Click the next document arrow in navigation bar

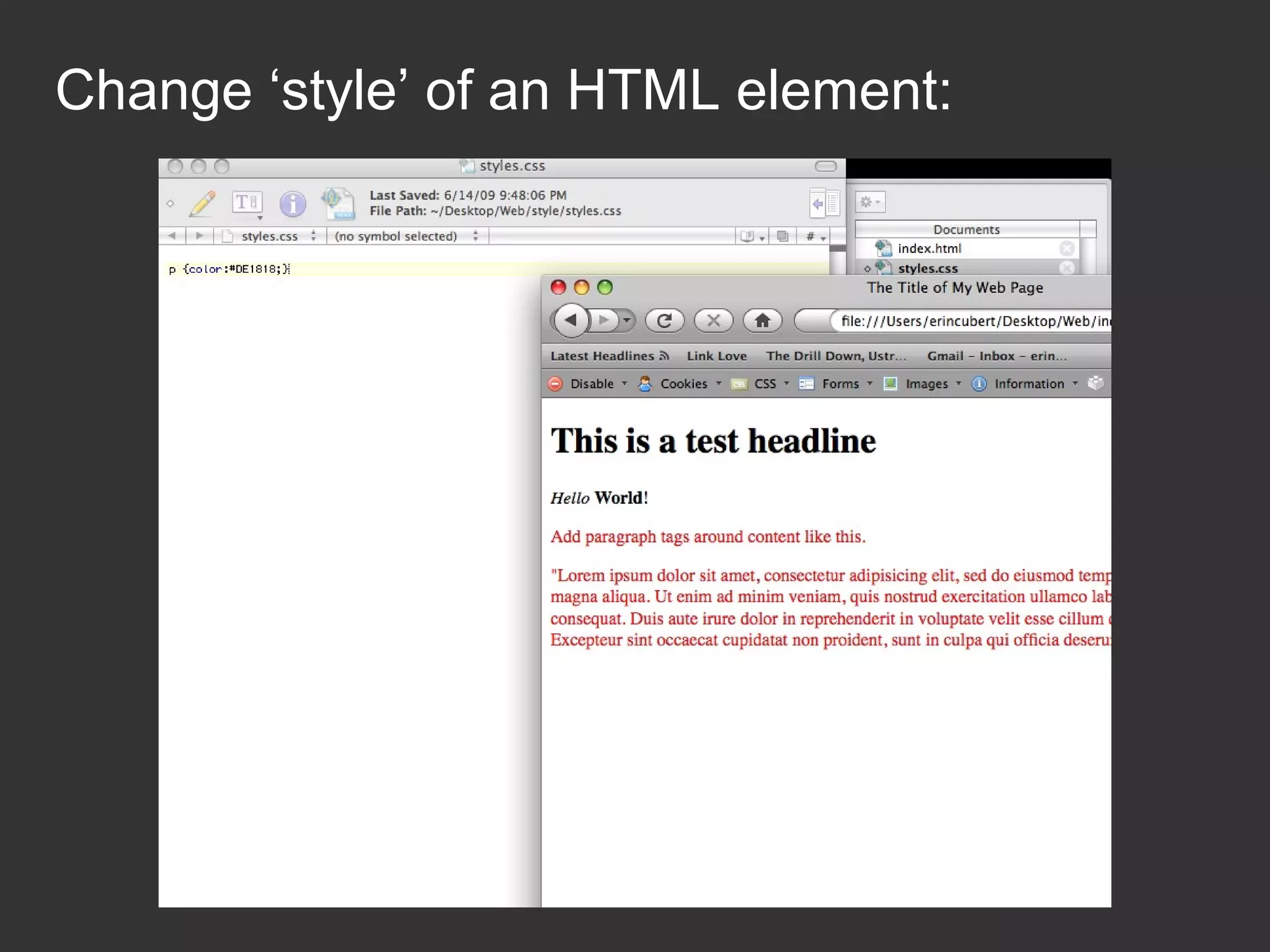click(199, 236)
